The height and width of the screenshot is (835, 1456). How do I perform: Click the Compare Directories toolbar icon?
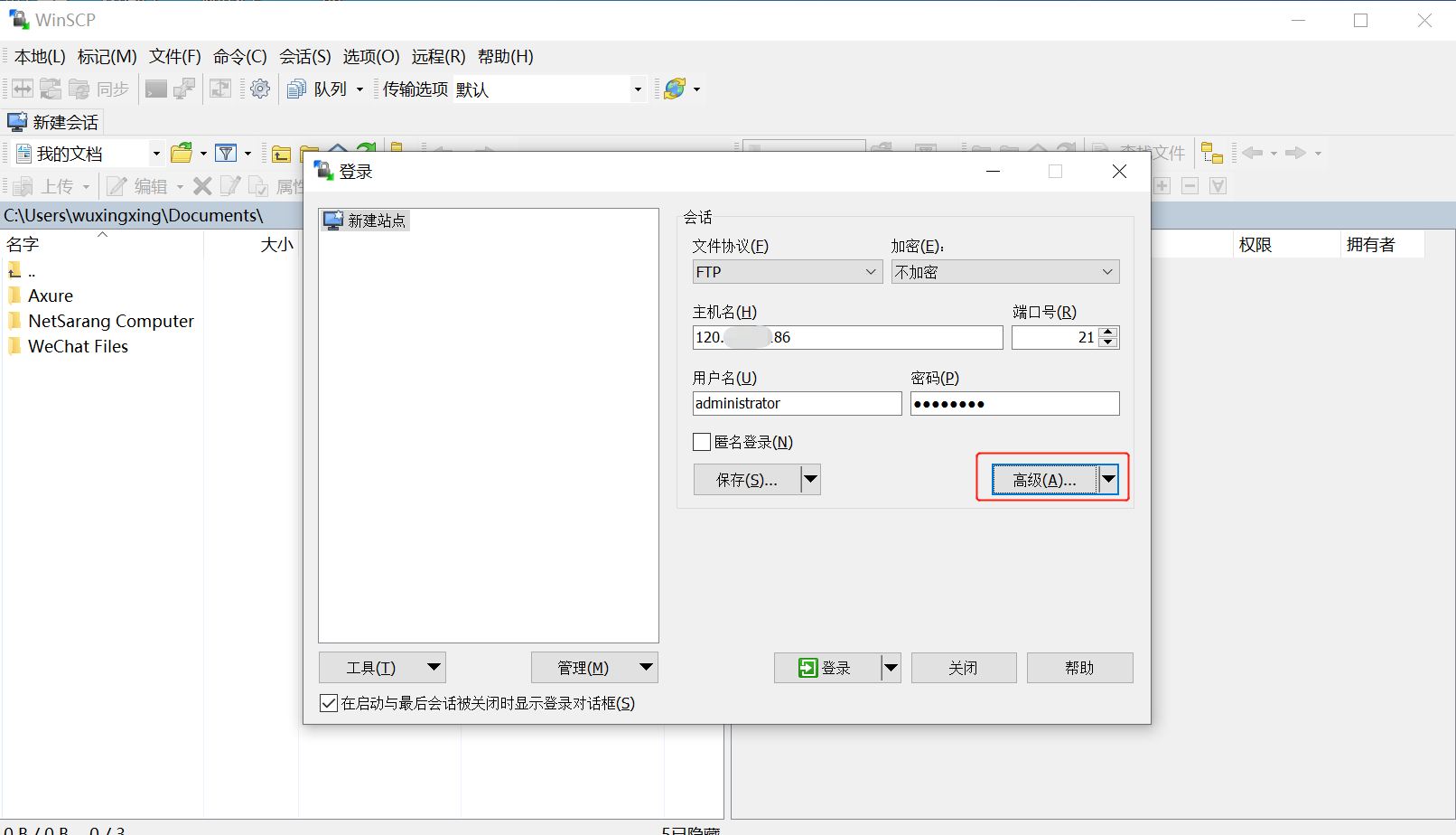[23, 89]
